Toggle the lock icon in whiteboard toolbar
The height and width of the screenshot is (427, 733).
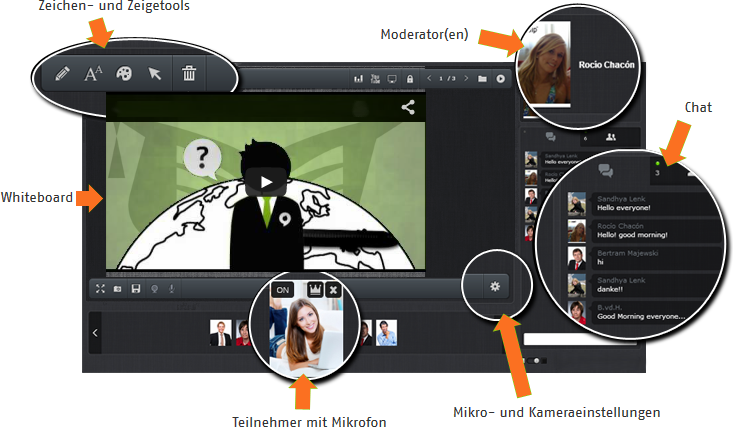[x=409, y=78]
